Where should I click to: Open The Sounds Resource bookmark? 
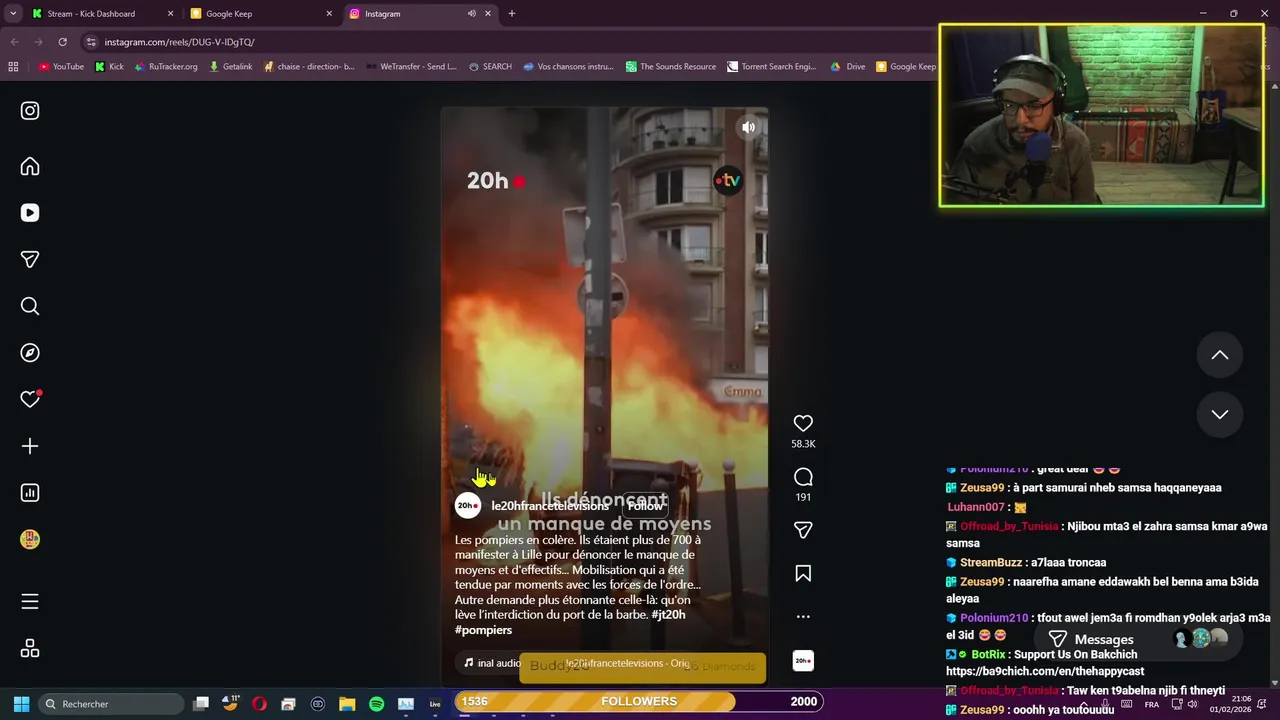(671, 67)
